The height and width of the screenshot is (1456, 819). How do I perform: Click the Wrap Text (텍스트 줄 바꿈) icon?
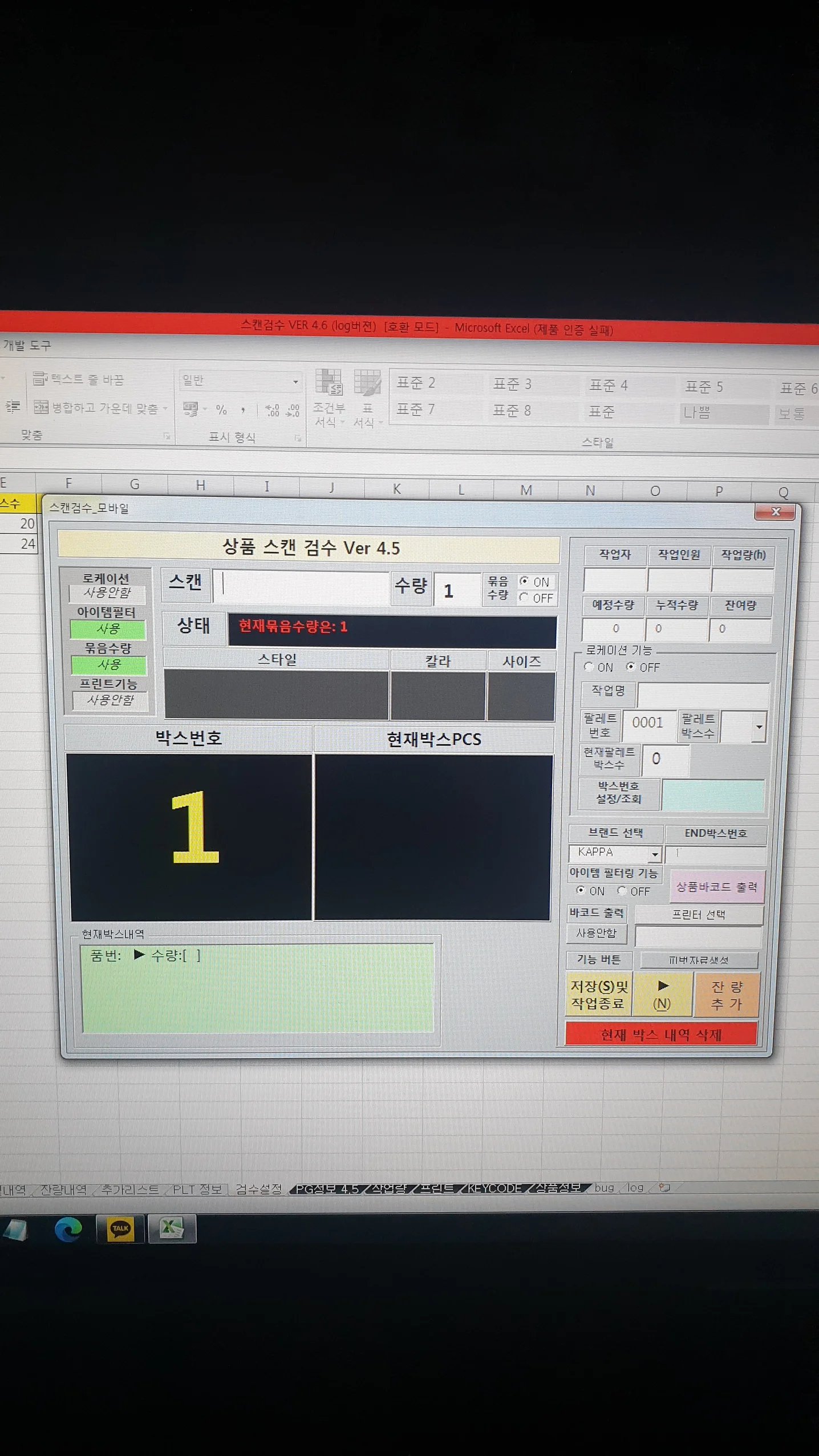point(40,379)
